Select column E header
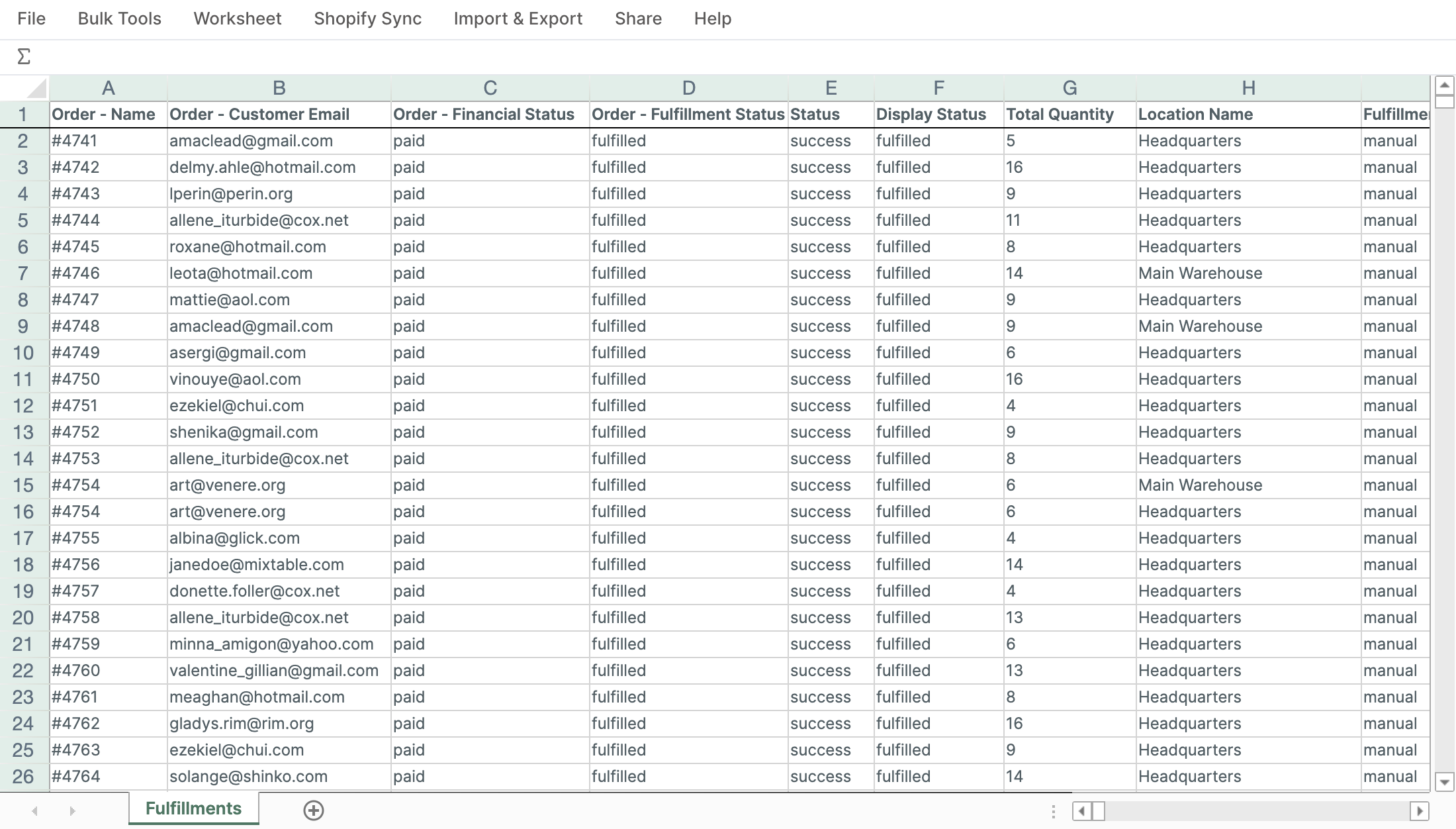 point(831,88)
